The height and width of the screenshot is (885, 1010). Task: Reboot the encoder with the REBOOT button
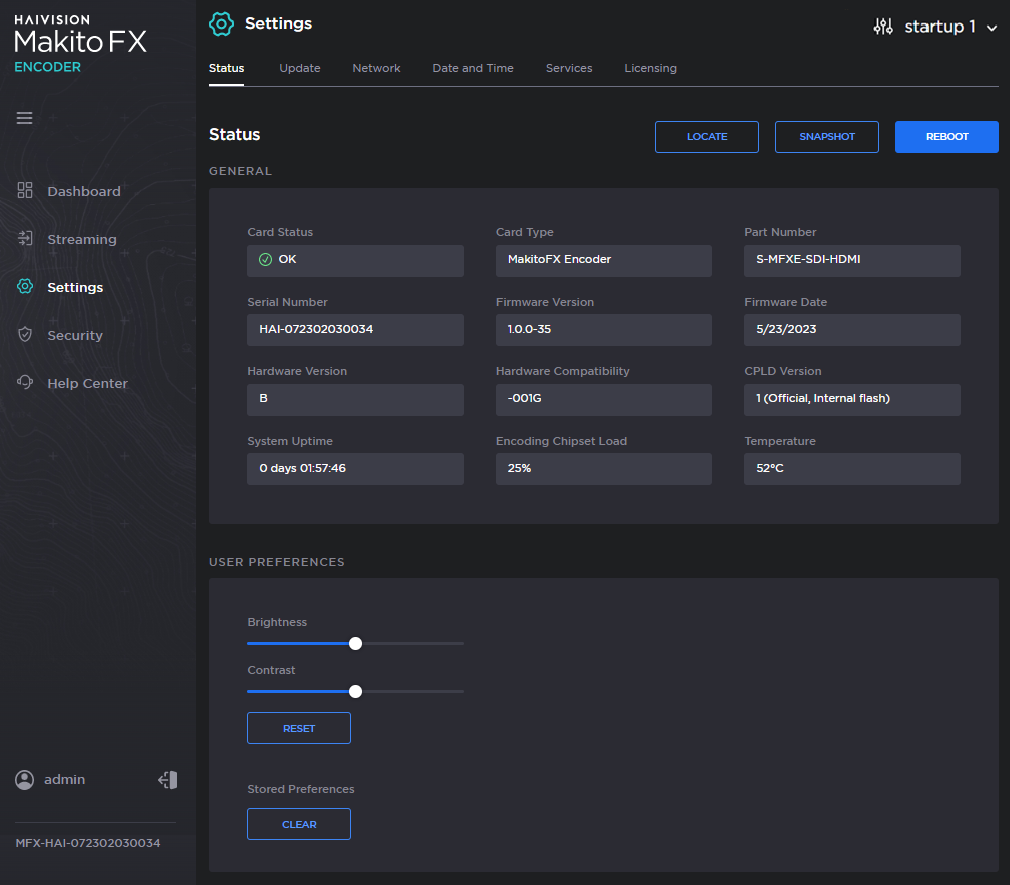tap(946, 137)
